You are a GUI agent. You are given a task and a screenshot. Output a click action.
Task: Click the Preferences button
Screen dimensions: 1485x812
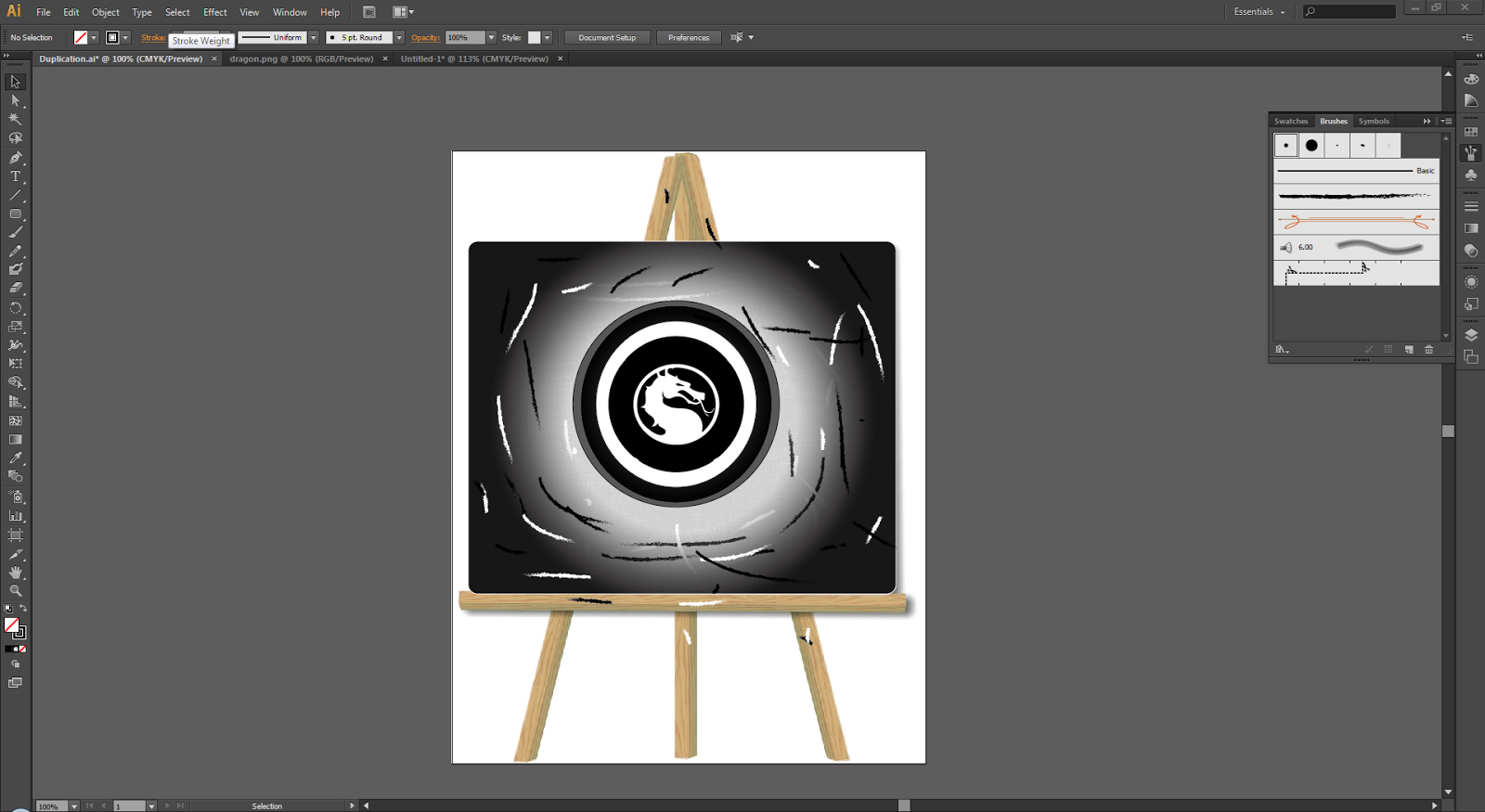(x=689, y=38)
